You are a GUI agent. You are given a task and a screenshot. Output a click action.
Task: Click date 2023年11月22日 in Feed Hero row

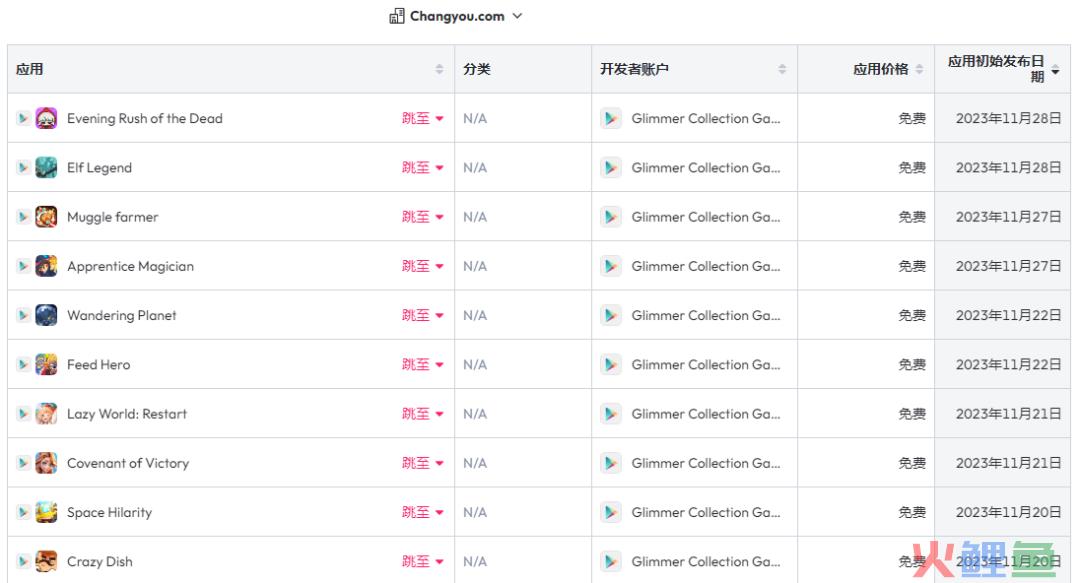[1008, 365]
